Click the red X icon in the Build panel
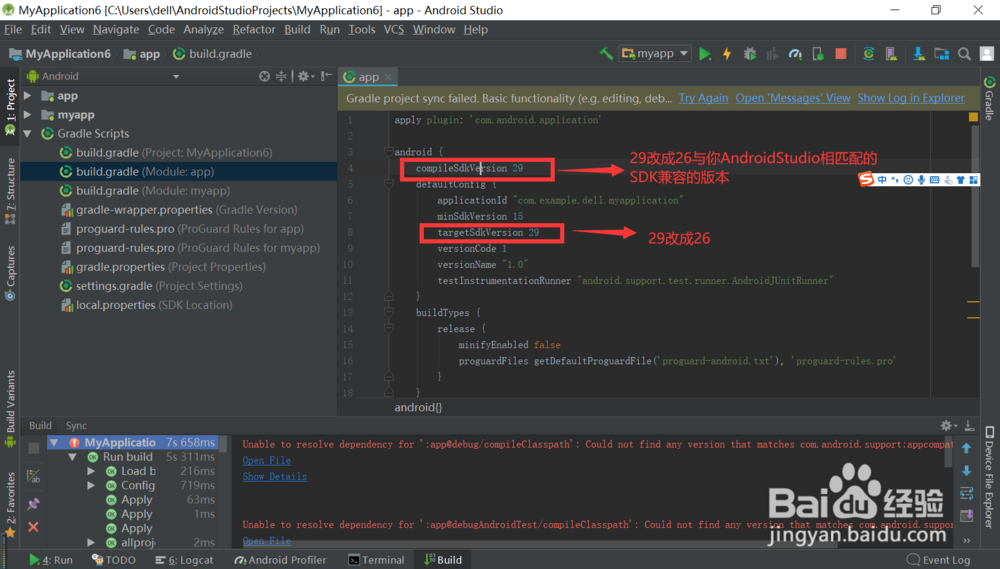This screenshot has width=1000, height=569. (33, 527)
